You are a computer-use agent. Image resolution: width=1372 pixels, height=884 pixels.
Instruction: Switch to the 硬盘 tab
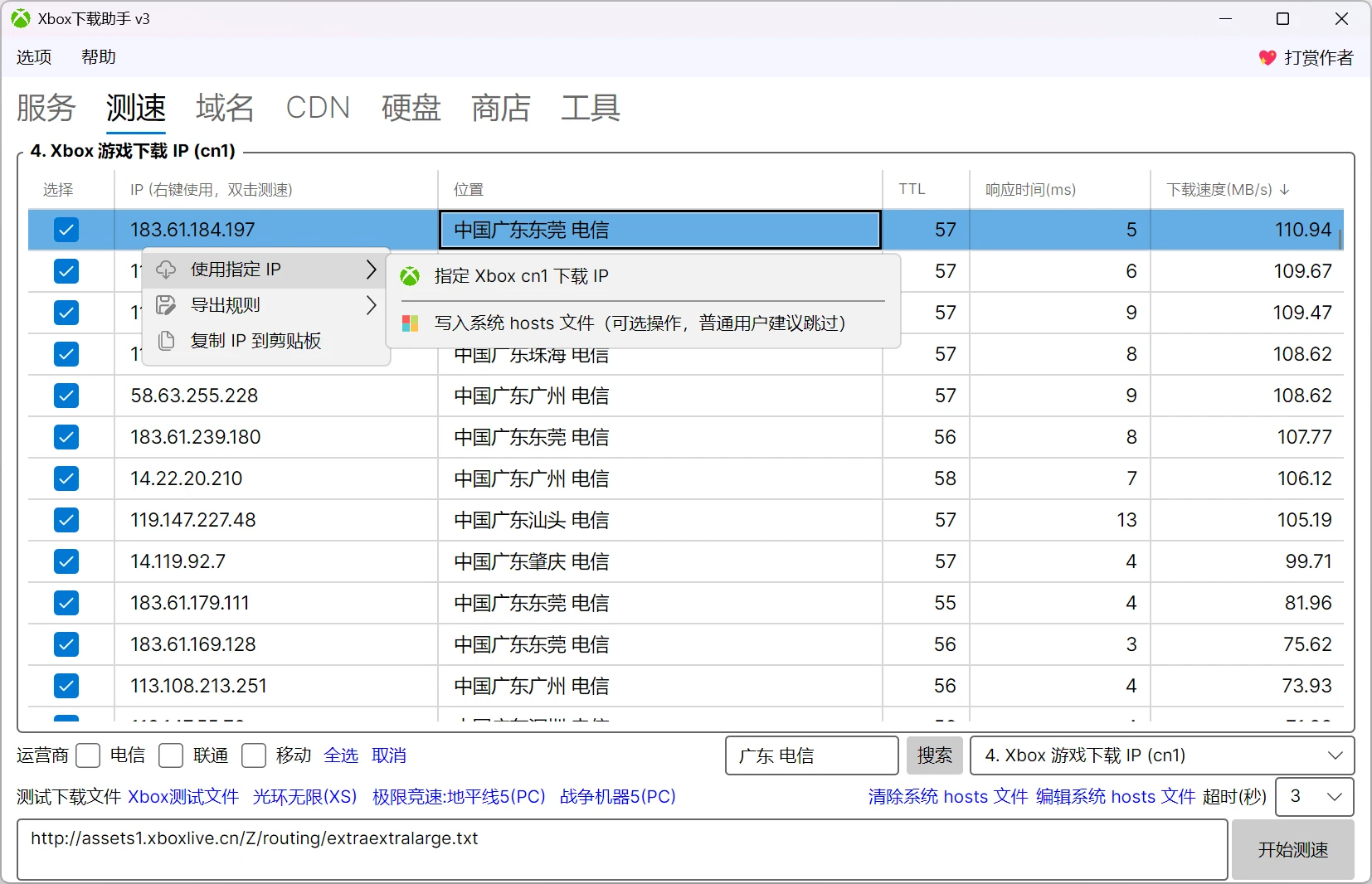click(x=411, y=108)
